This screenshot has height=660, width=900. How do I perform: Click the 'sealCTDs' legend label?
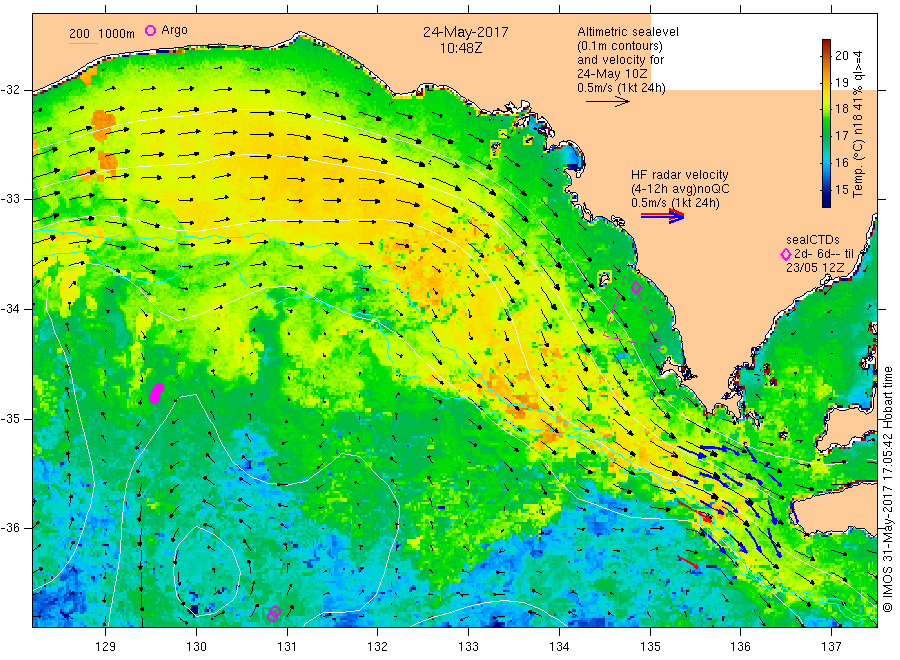pyautogui.click(x=813, y=240)
